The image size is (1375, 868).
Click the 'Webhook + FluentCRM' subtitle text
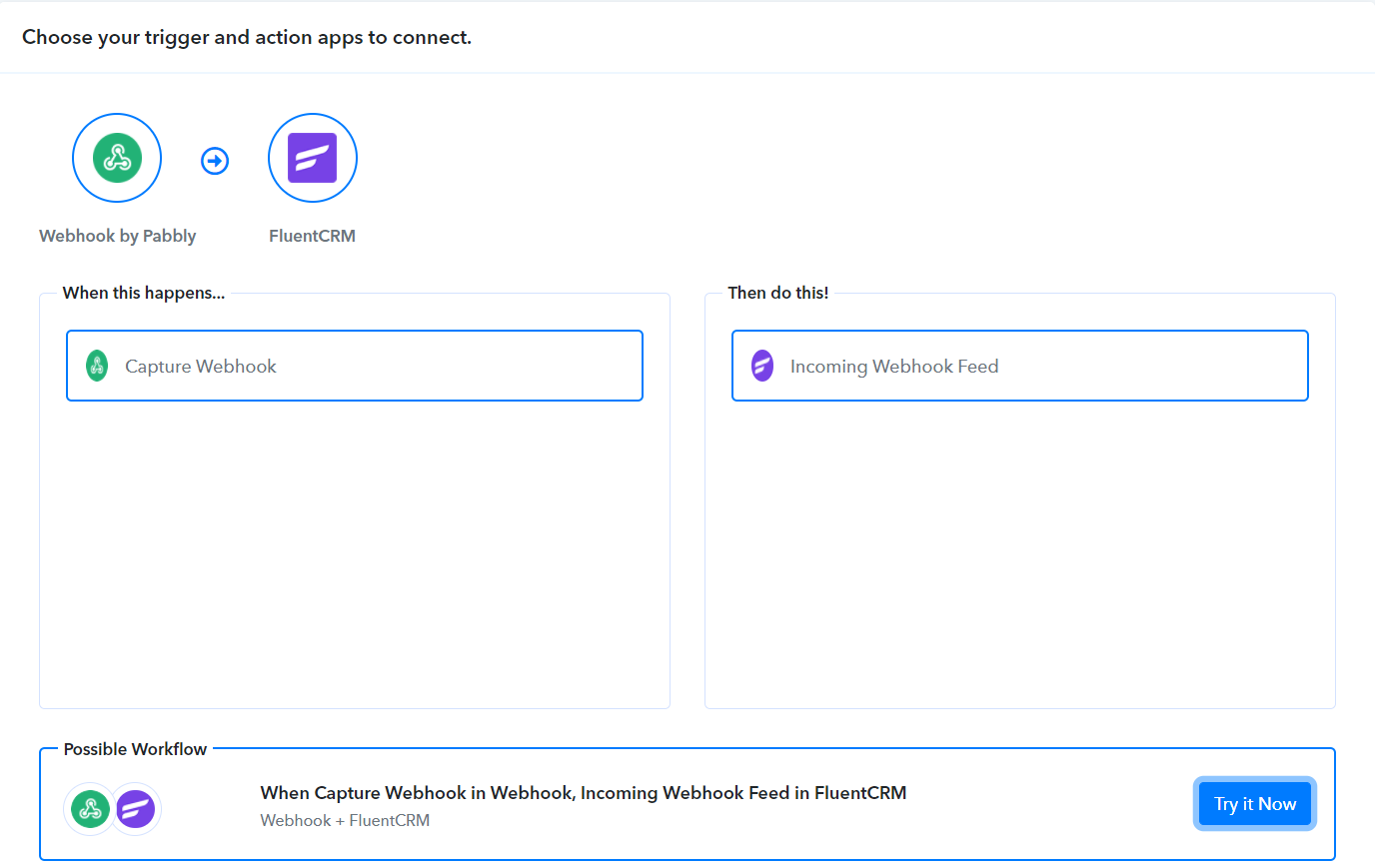pos(345,820)
